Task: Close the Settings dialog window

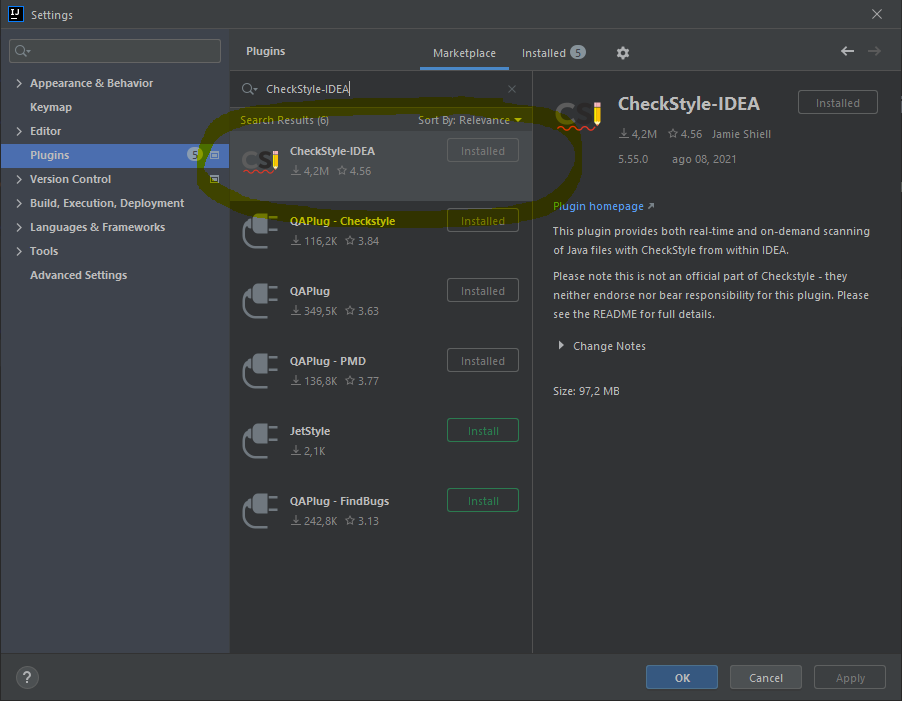Action: pyautogui.click(x=877, y=14)
